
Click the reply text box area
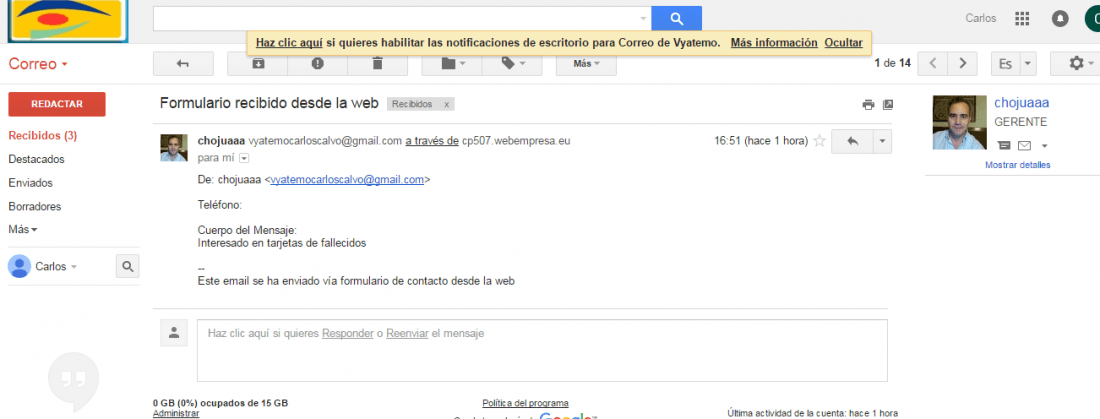pyautogui.click(x=542, y=350)
